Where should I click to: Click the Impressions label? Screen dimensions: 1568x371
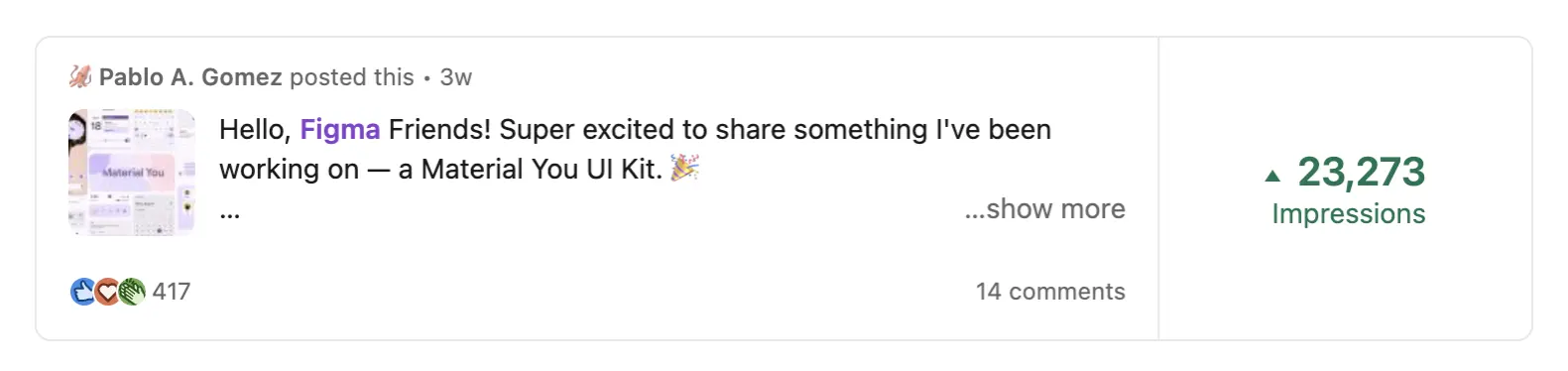pos(1349,214)
